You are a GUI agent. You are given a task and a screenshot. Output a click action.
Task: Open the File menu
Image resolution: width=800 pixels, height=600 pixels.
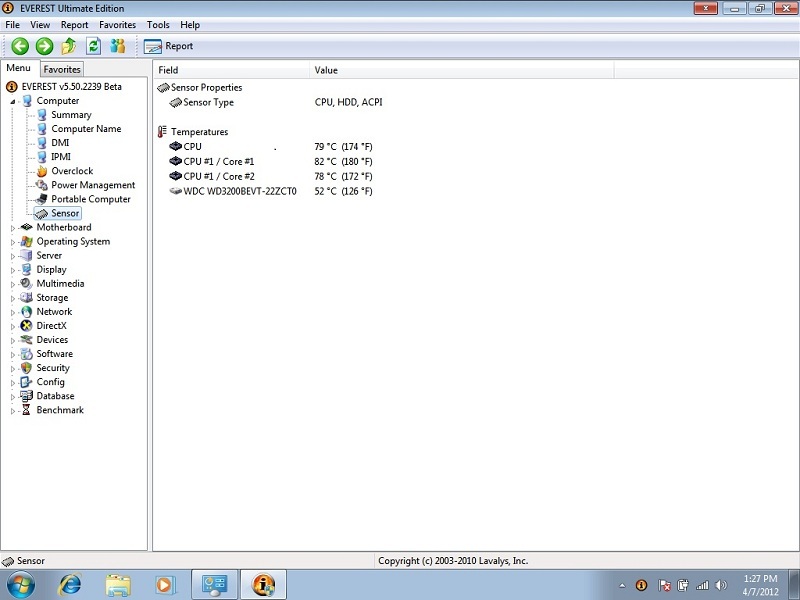point(12,24)
